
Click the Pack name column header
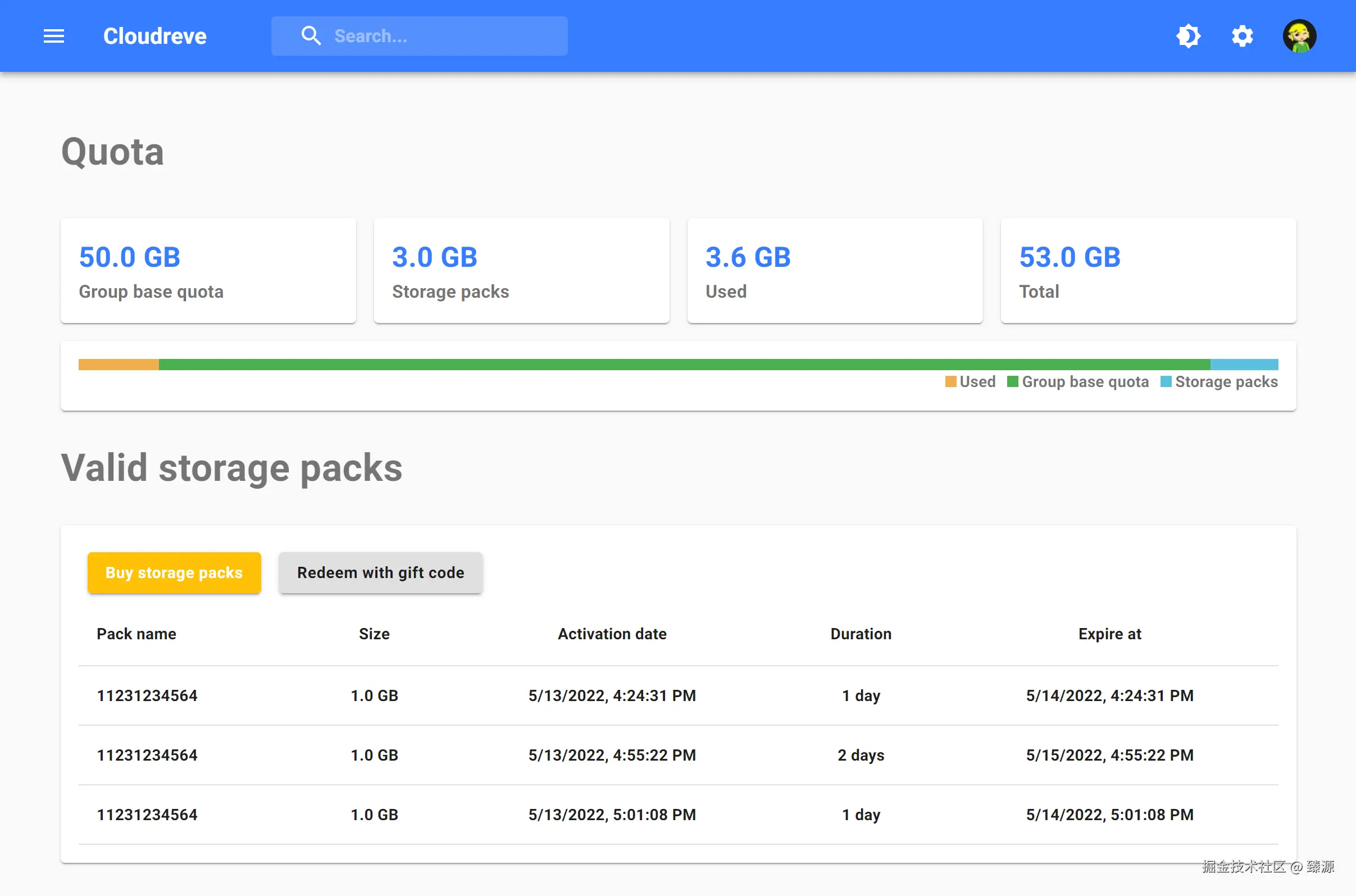(136, 634)
